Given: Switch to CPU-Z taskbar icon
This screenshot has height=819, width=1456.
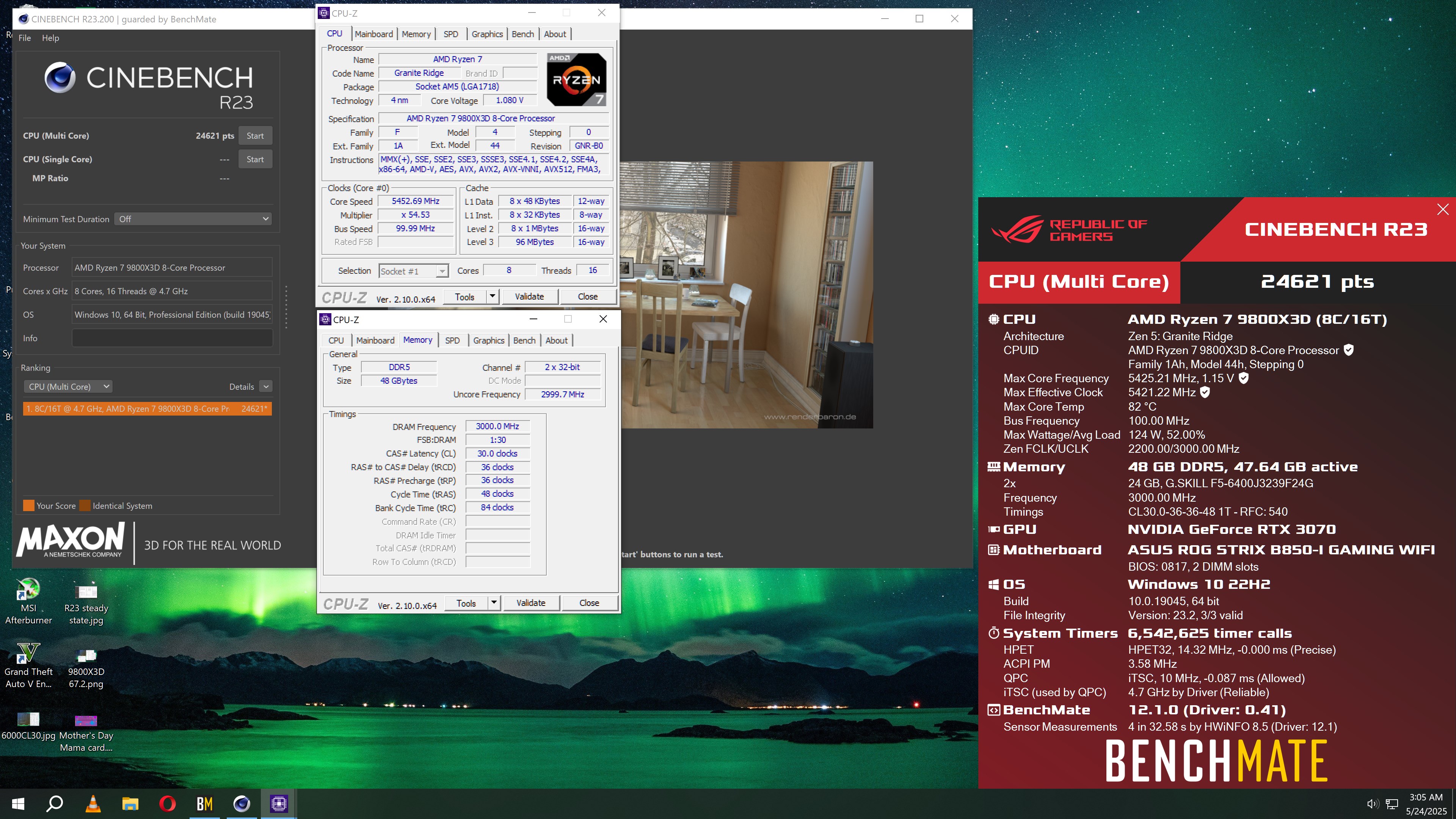Looking at the screenshot, I should point(279,803).
